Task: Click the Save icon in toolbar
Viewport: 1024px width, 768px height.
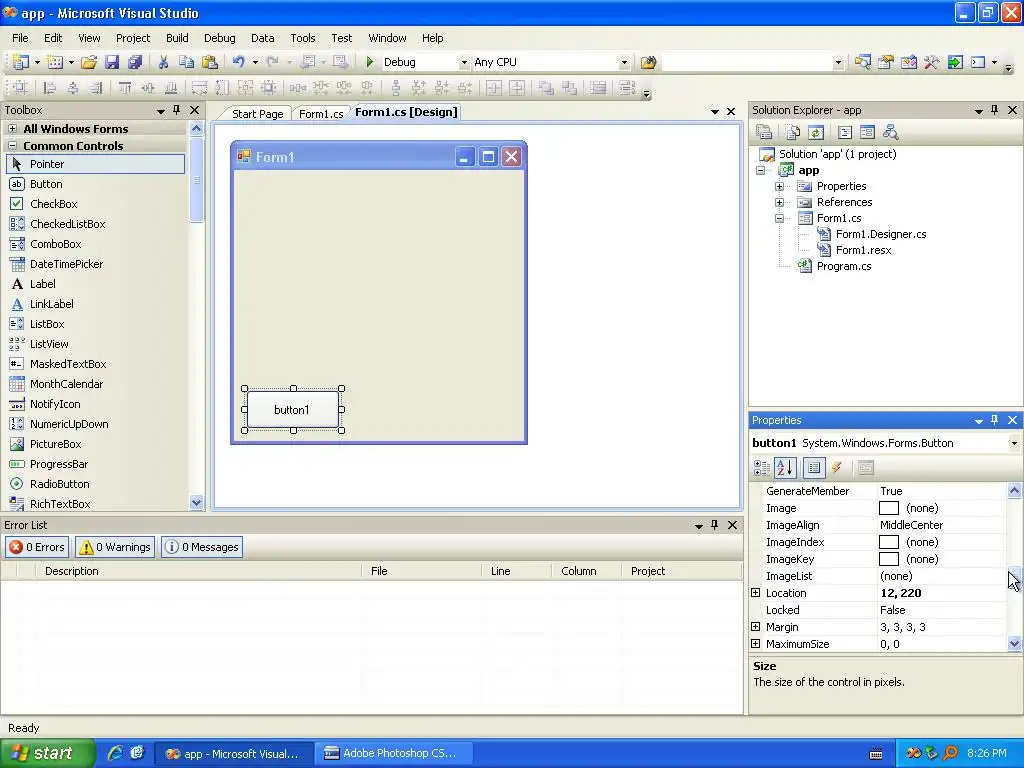Action: 112,62
